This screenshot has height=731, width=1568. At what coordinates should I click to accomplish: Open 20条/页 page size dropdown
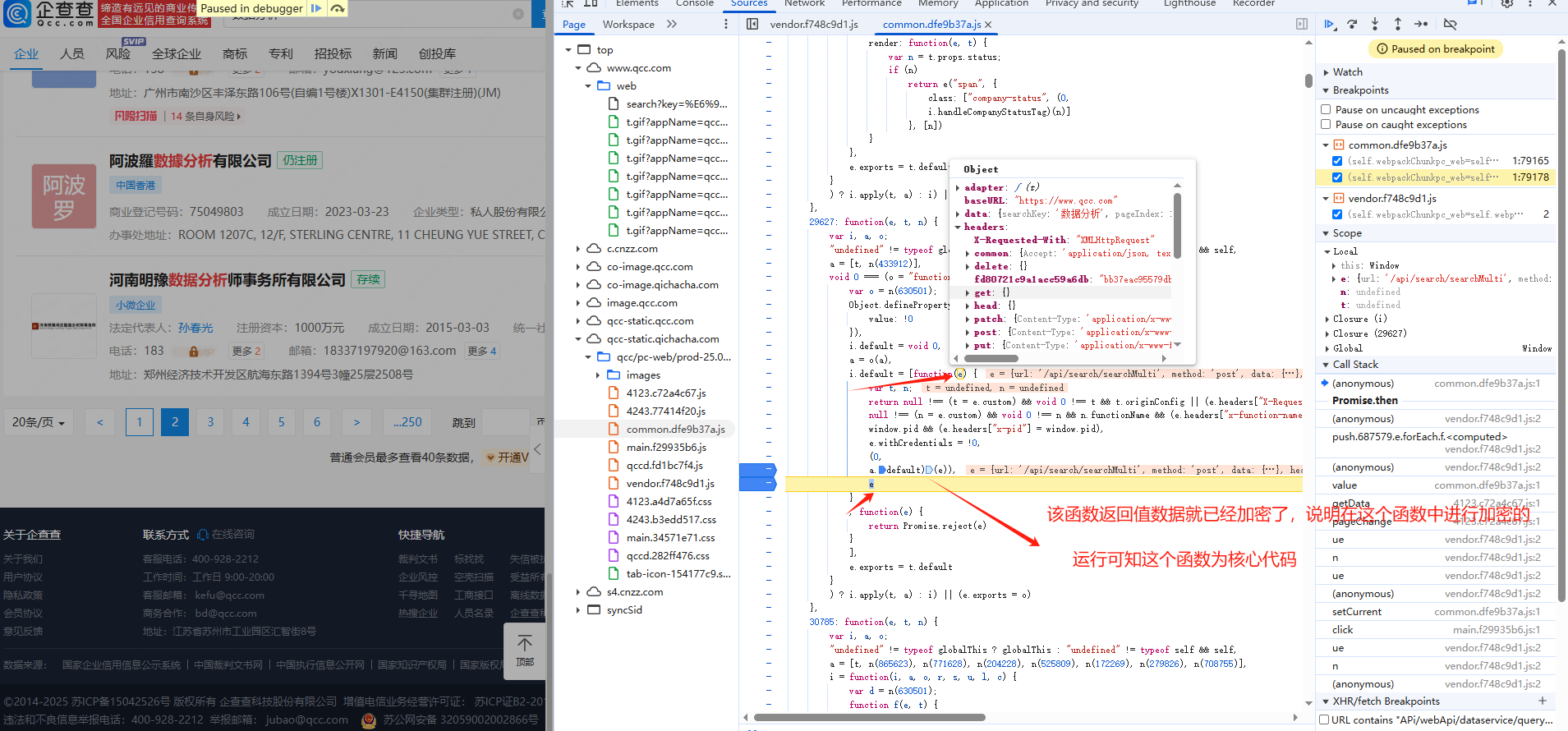coord(39,422)
